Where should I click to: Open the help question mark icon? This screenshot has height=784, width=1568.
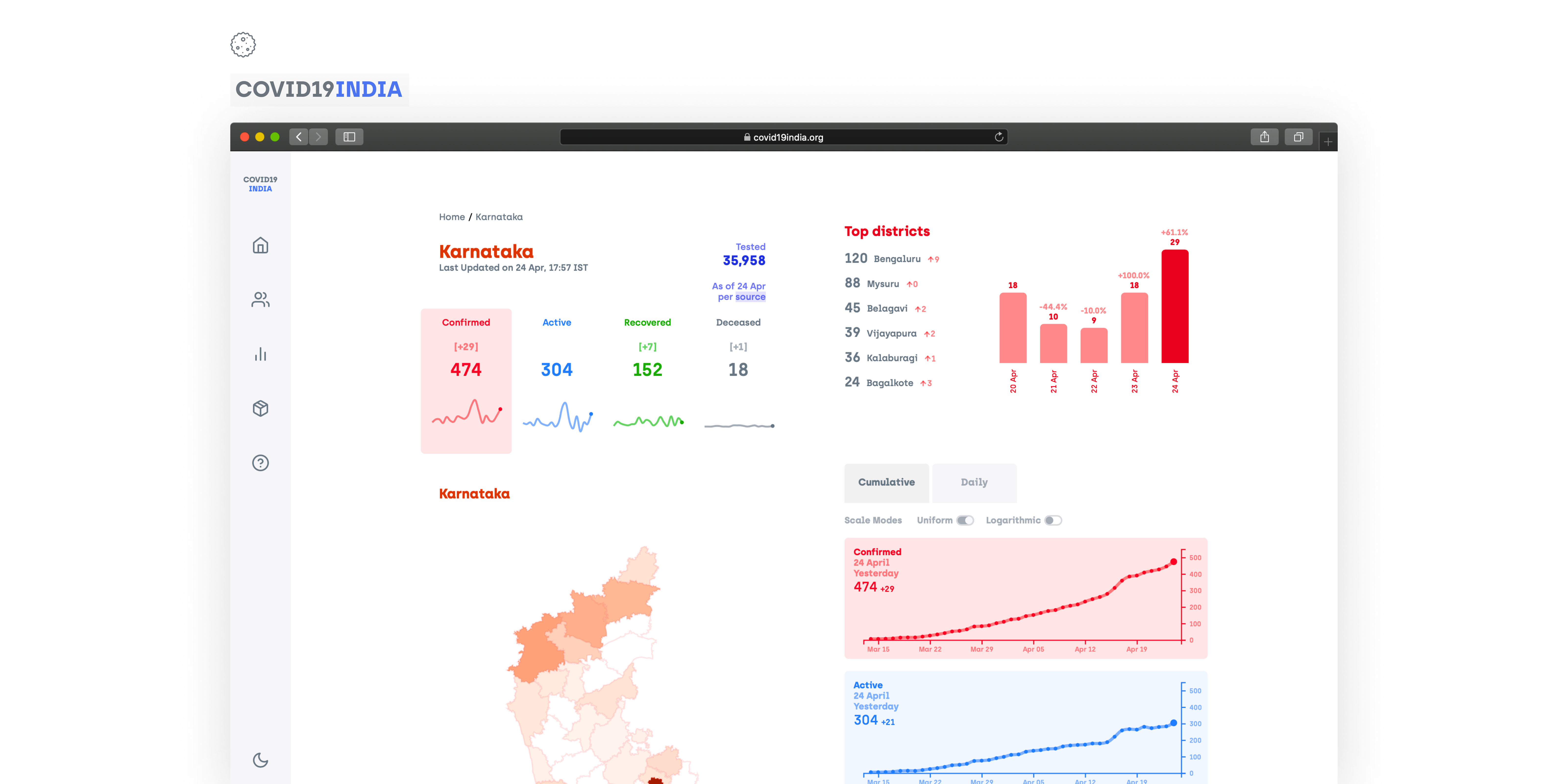(x=260, y=463)
